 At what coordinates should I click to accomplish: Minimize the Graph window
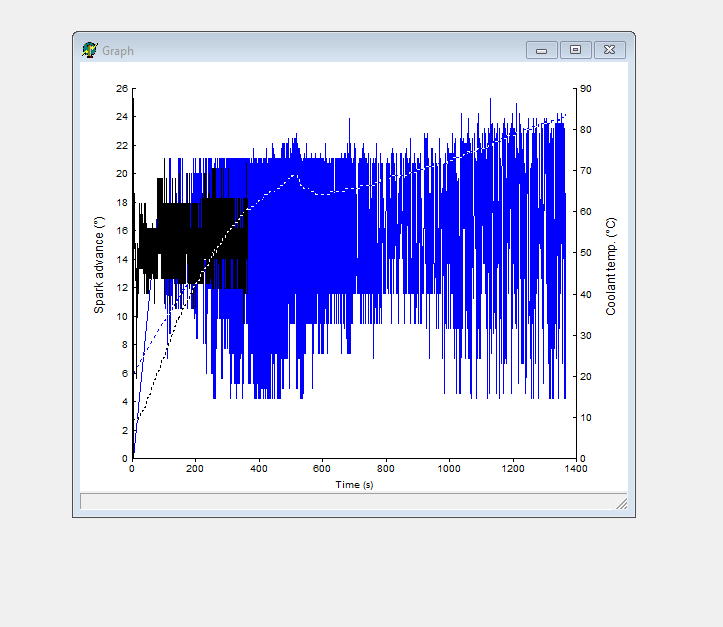[x=542, y=50]
